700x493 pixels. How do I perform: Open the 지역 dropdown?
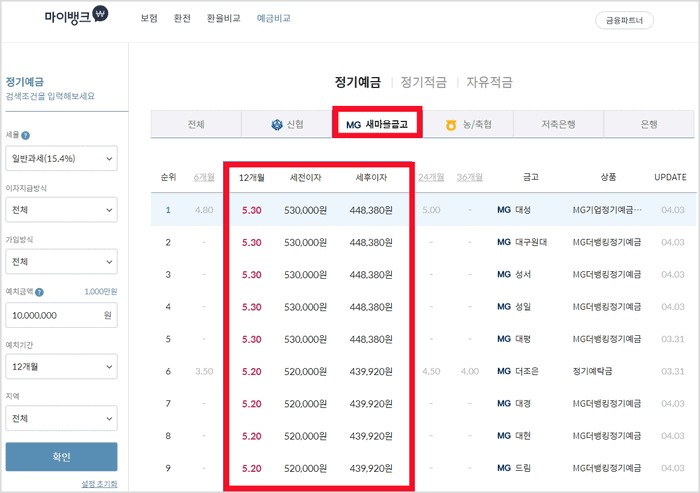pos(62,418)
